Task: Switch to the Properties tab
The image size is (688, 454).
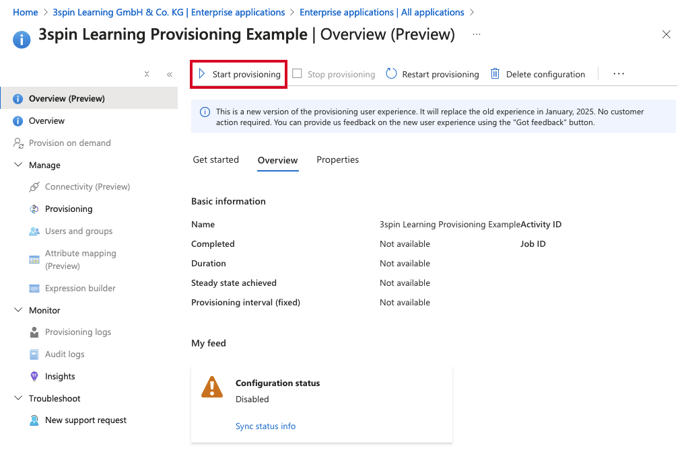Action: click(337, 160)
